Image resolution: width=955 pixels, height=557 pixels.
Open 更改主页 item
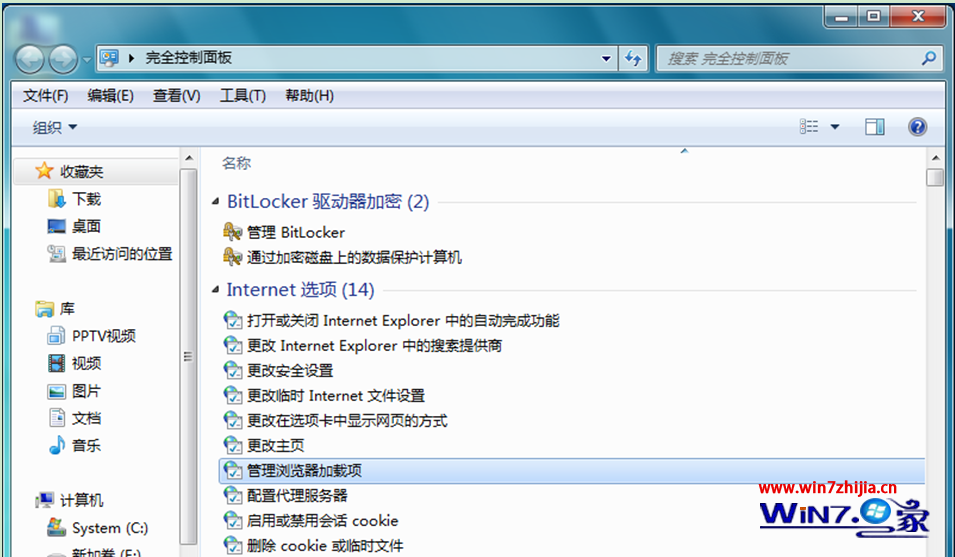point(275,446)
